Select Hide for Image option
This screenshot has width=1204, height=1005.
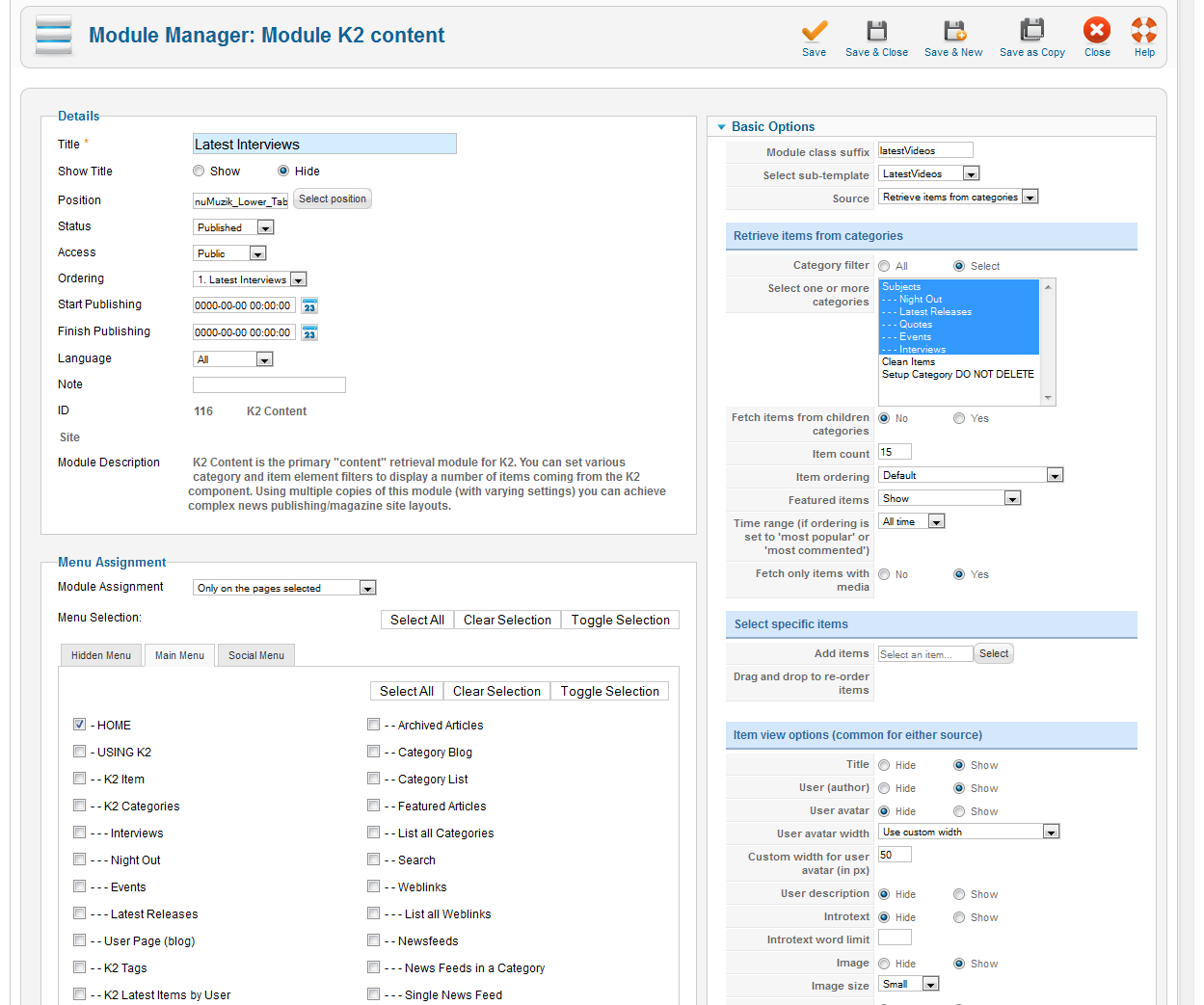884,964
